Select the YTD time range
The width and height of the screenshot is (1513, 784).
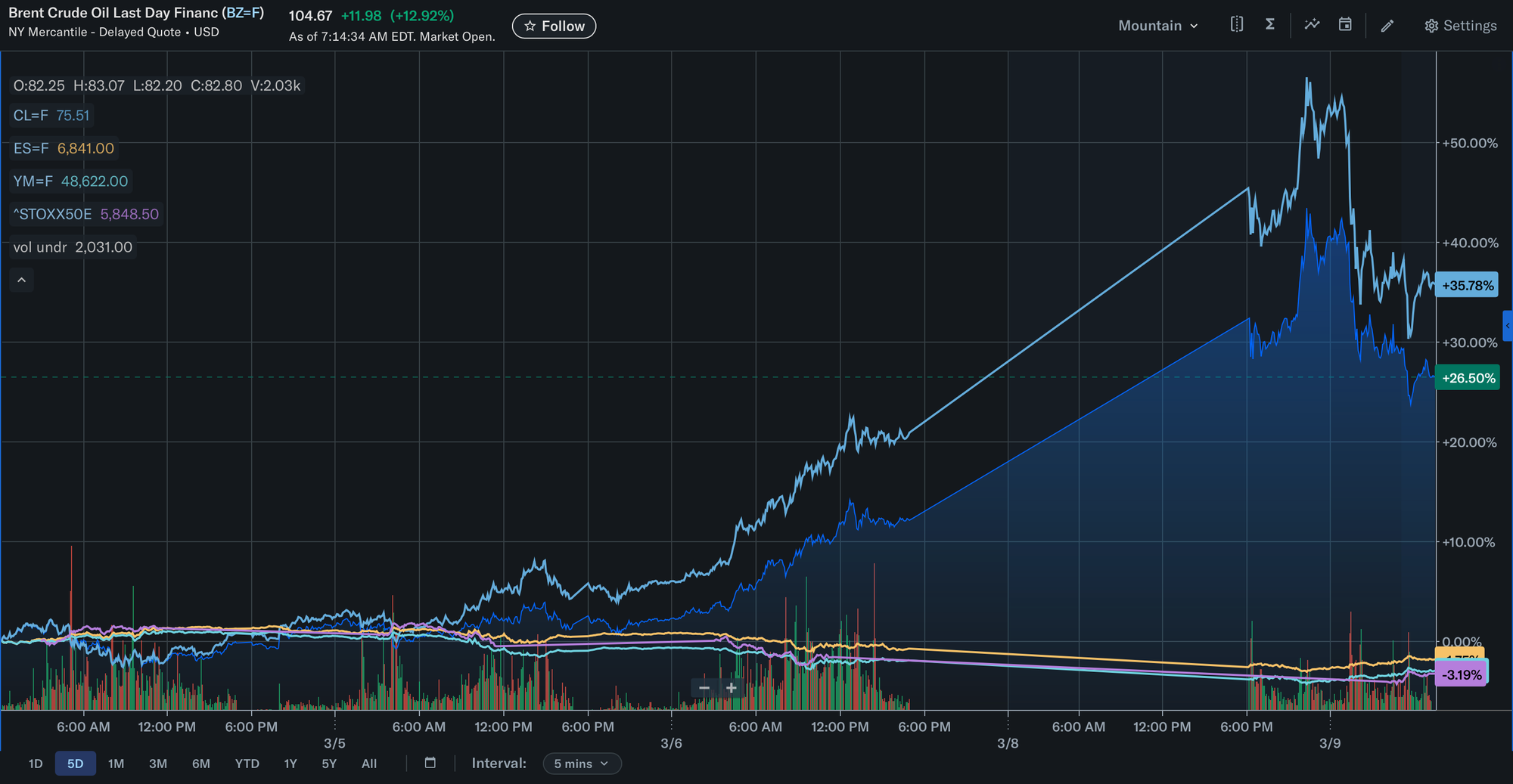247,764
